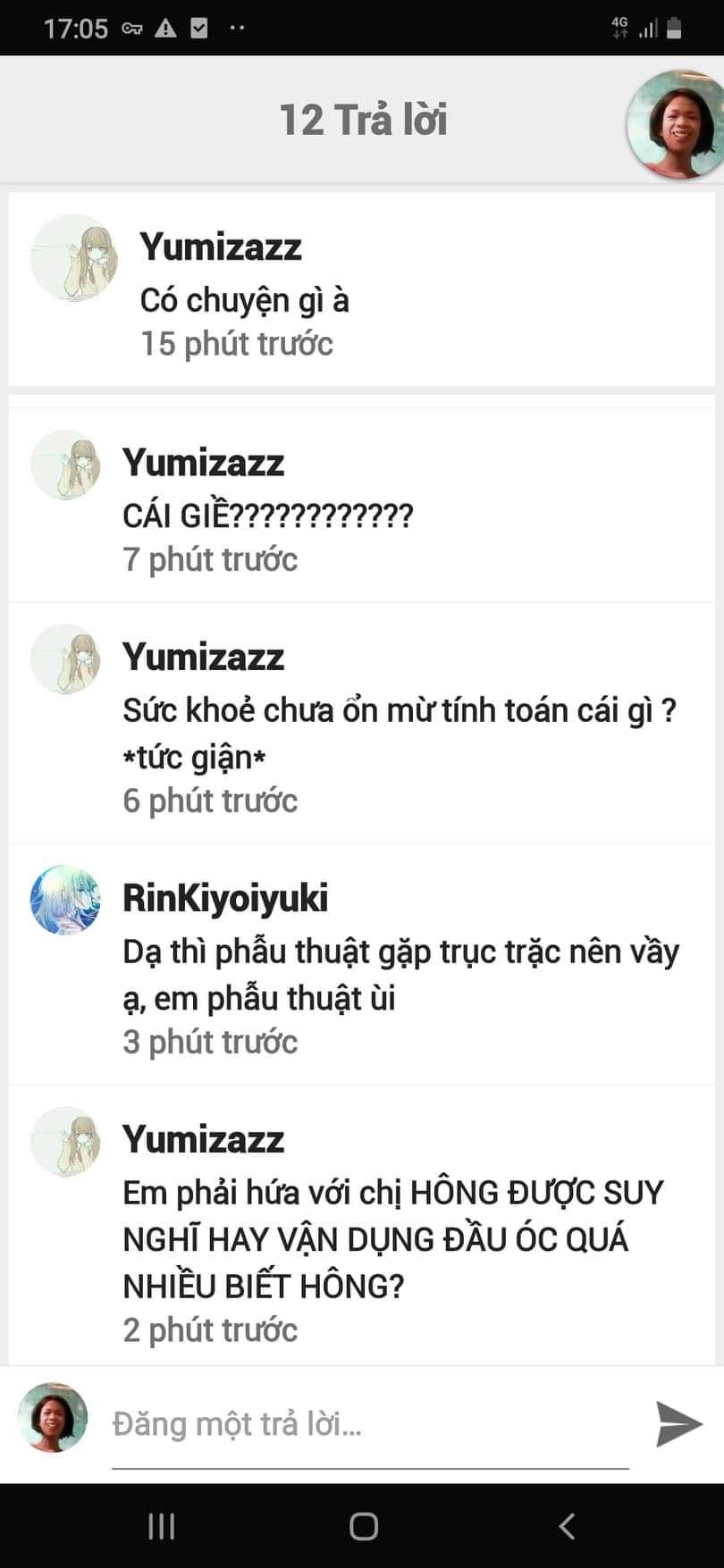Open the profile picture in the header
The height and width of the screenshot is (1568, 724).
[x=674, y=123]
